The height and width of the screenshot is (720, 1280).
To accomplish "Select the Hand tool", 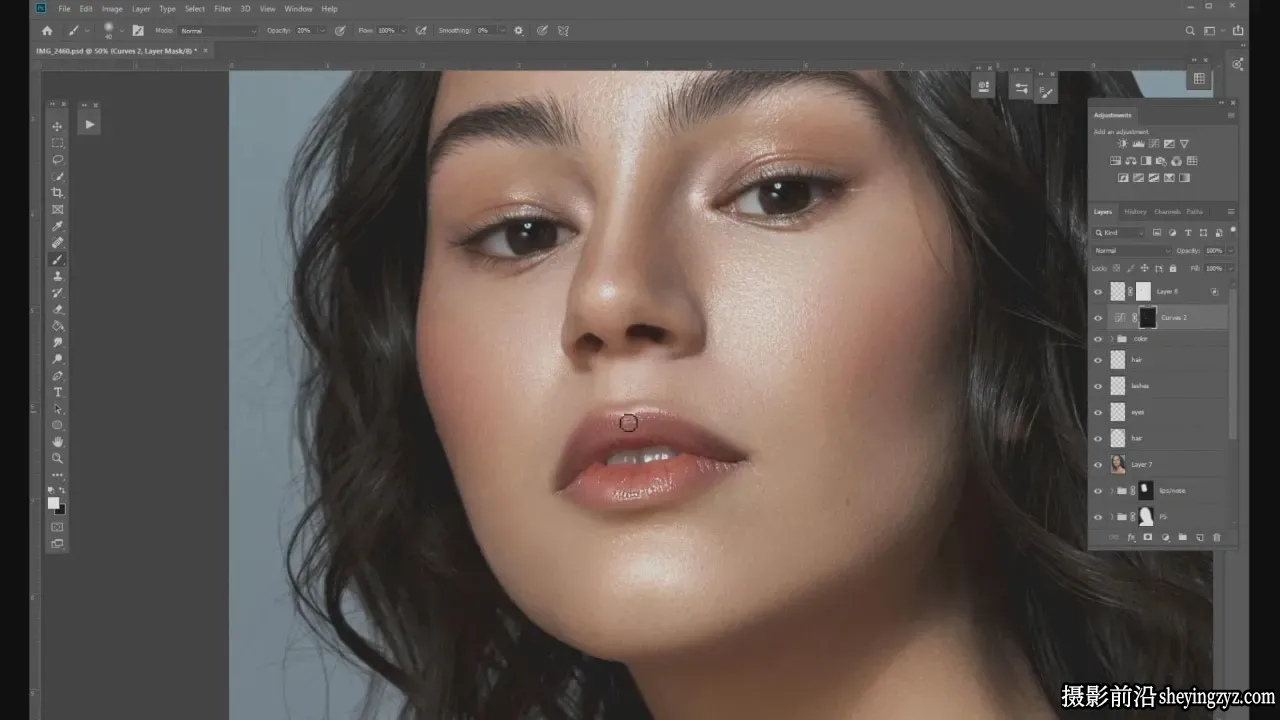I will (57, 441).
